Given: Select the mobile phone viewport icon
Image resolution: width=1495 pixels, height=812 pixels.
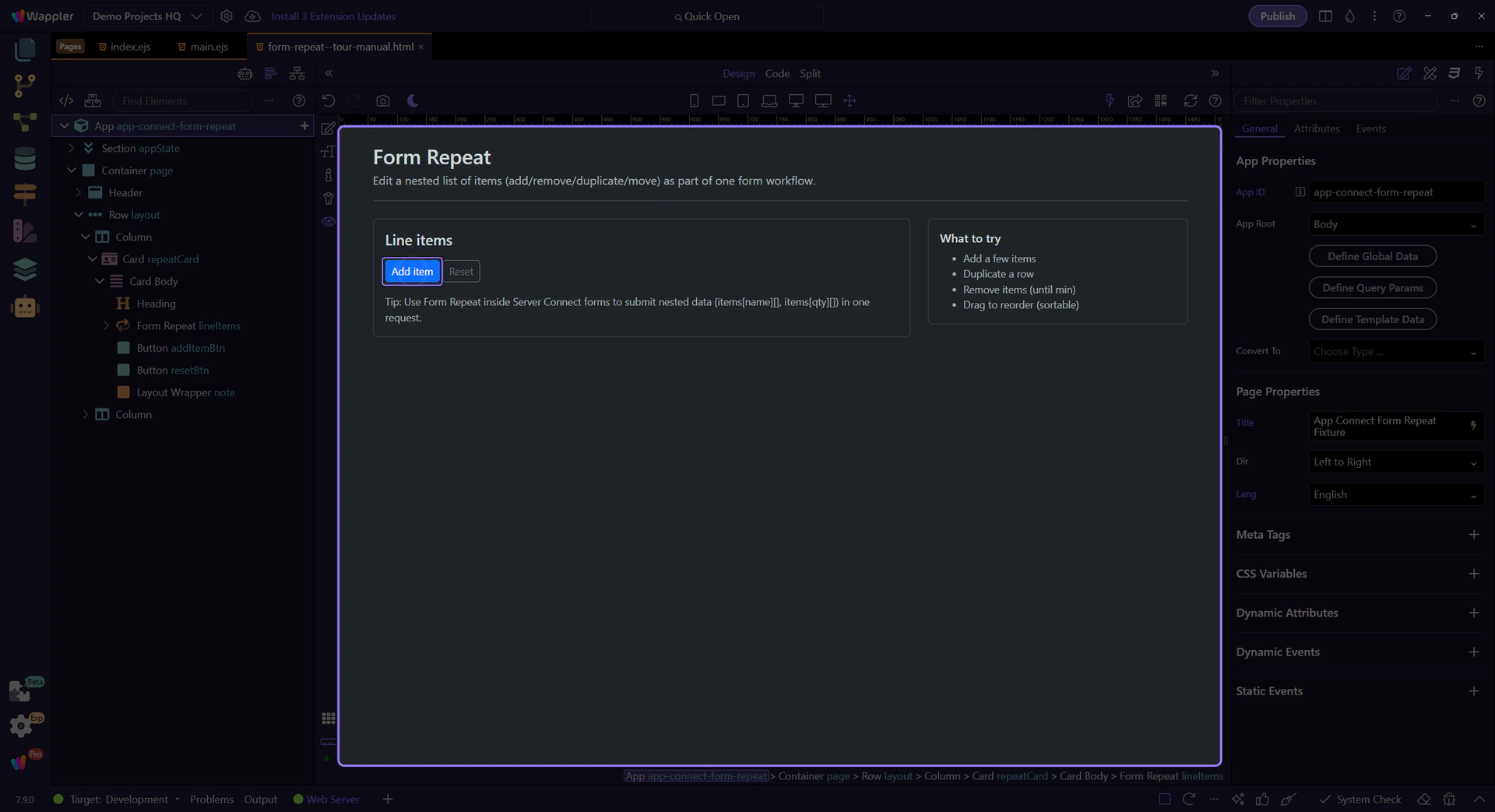Looking at the screenshot, I should click(x=694, y=100).
